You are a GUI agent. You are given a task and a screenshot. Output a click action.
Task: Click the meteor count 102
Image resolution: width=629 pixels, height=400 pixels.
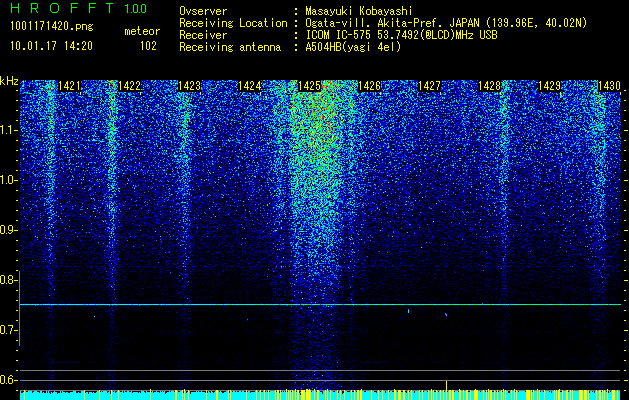tap(148, 46)
